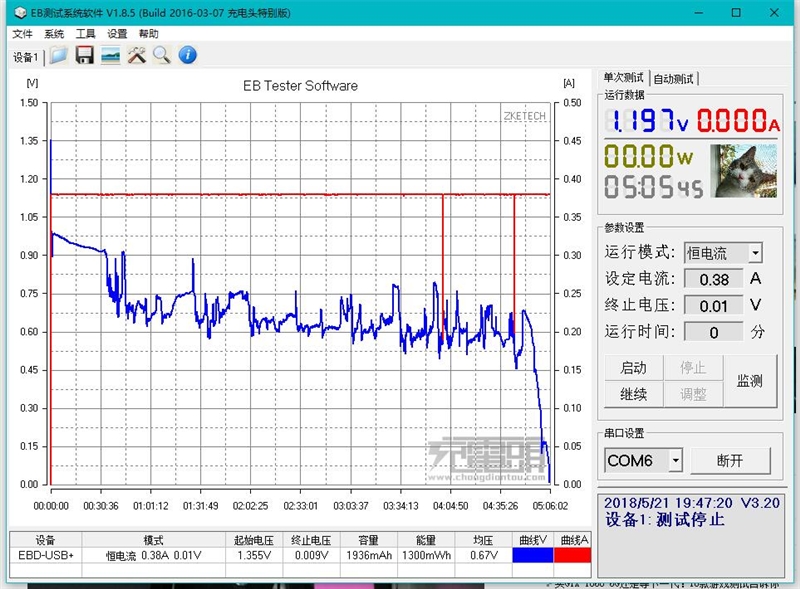Click the blue 曲线V color swatch
This screenshot has height=589, width=800.
coord(533,555)
